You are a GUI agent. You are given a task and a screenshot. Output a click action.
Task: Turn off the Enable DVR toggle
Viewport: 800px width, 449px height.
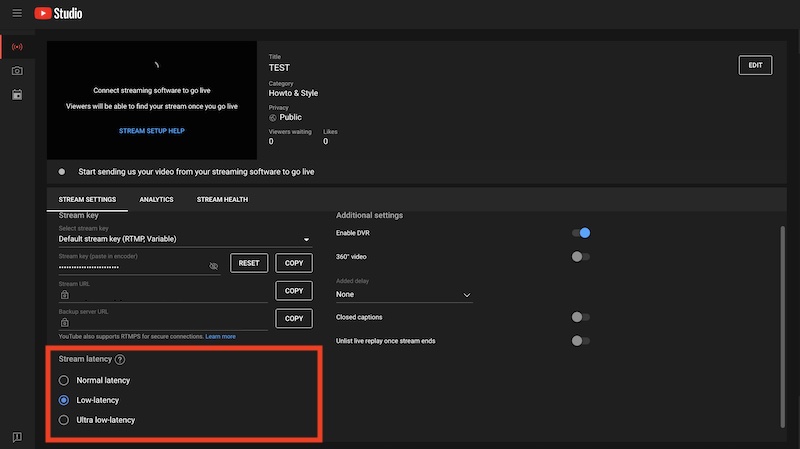tap(581, 233)
